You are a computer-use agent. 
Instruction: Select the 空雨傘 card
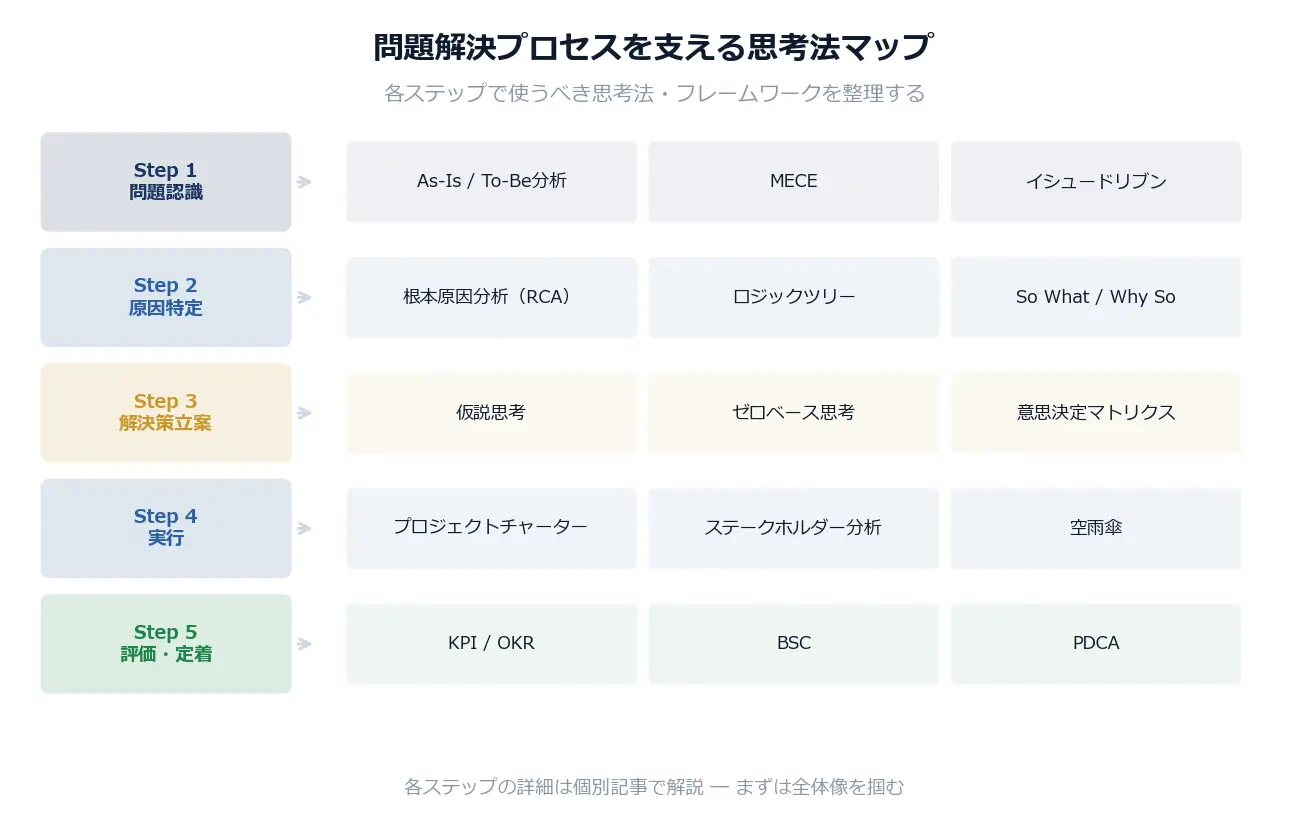pos(1095,528)
